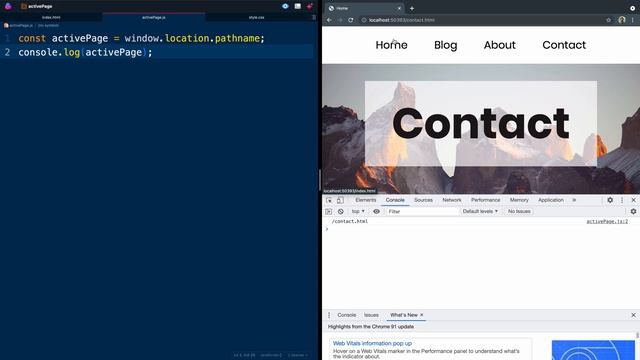
Task: Open the Sources DevTools tab
Action: pyautogui.click(x=423, y=200)
